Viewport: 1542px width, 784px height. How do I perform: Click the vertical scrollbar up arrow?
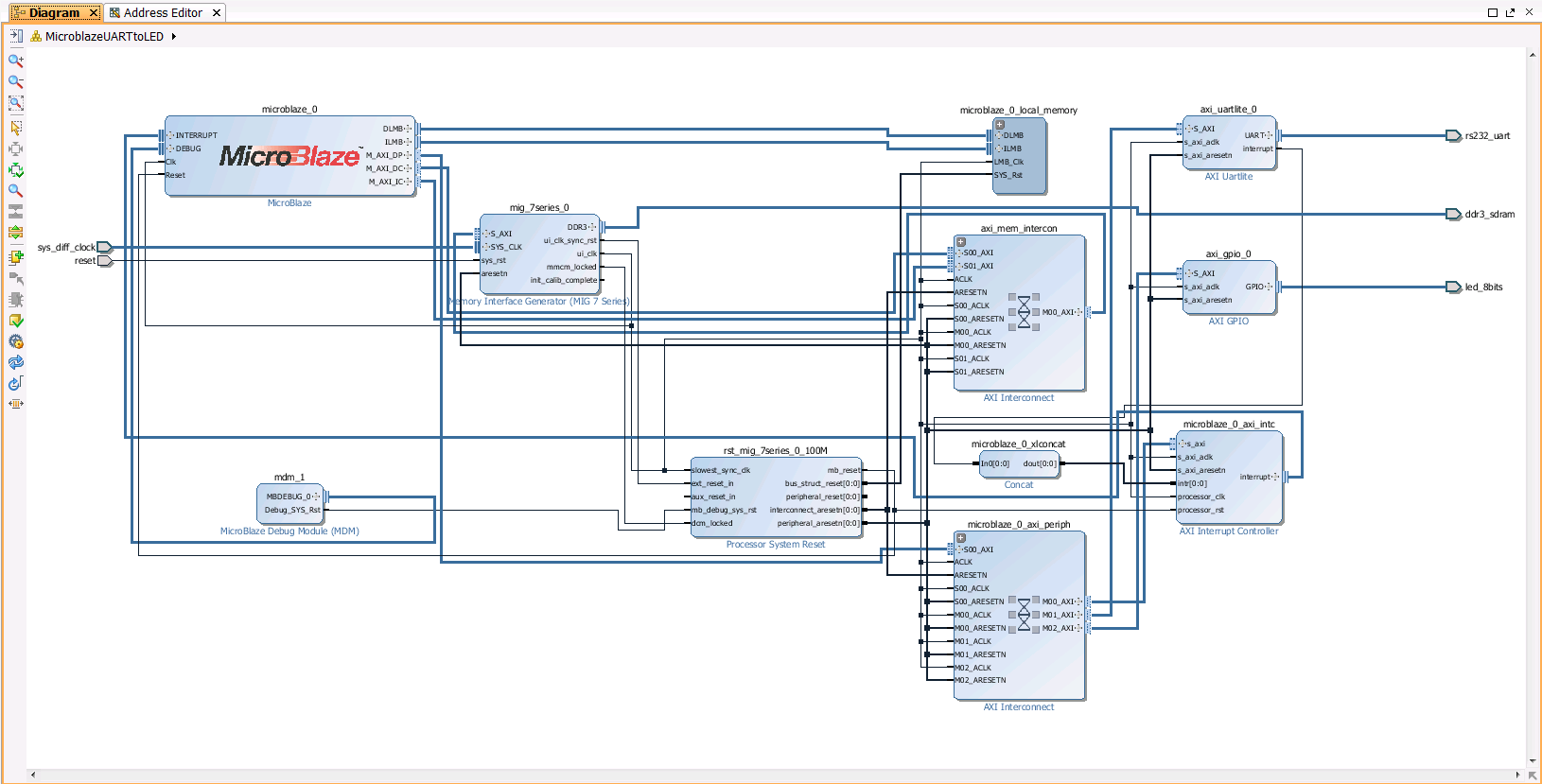pos(1533,55)
